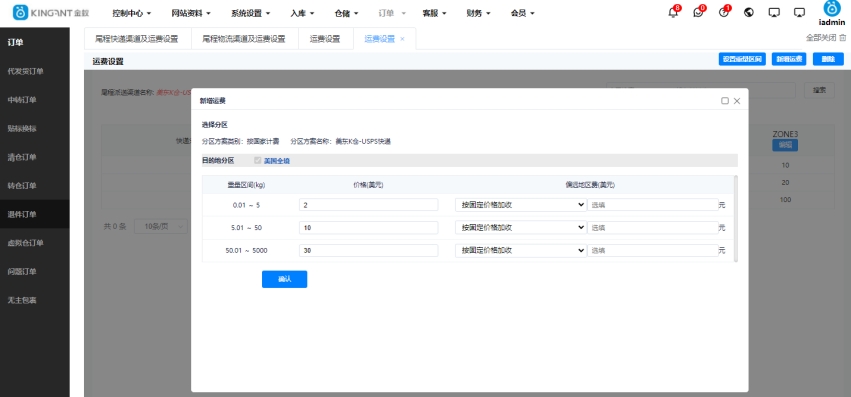Click the 删除 button

click(828, 59)
